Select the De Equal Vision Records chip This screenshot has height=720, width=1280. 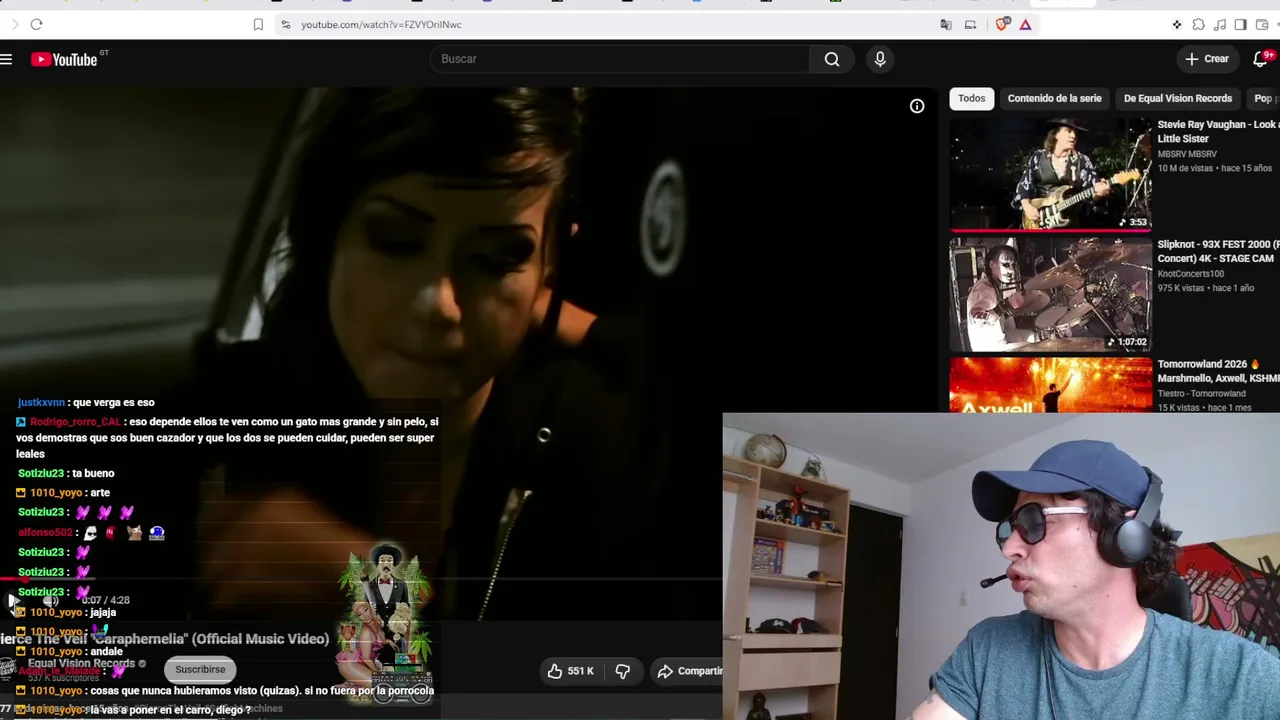1177,98
